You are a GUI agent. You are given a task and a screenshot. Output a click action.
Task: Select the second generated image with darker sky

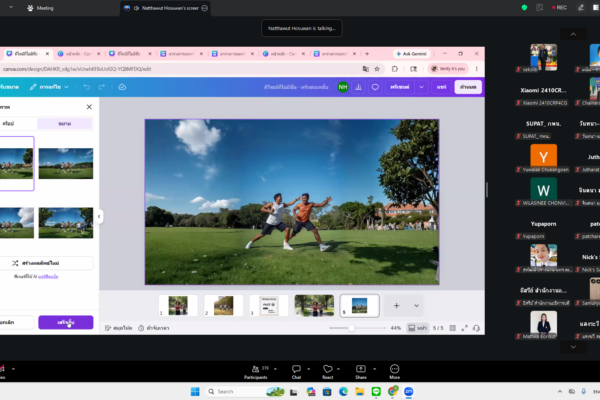[66, 163]
